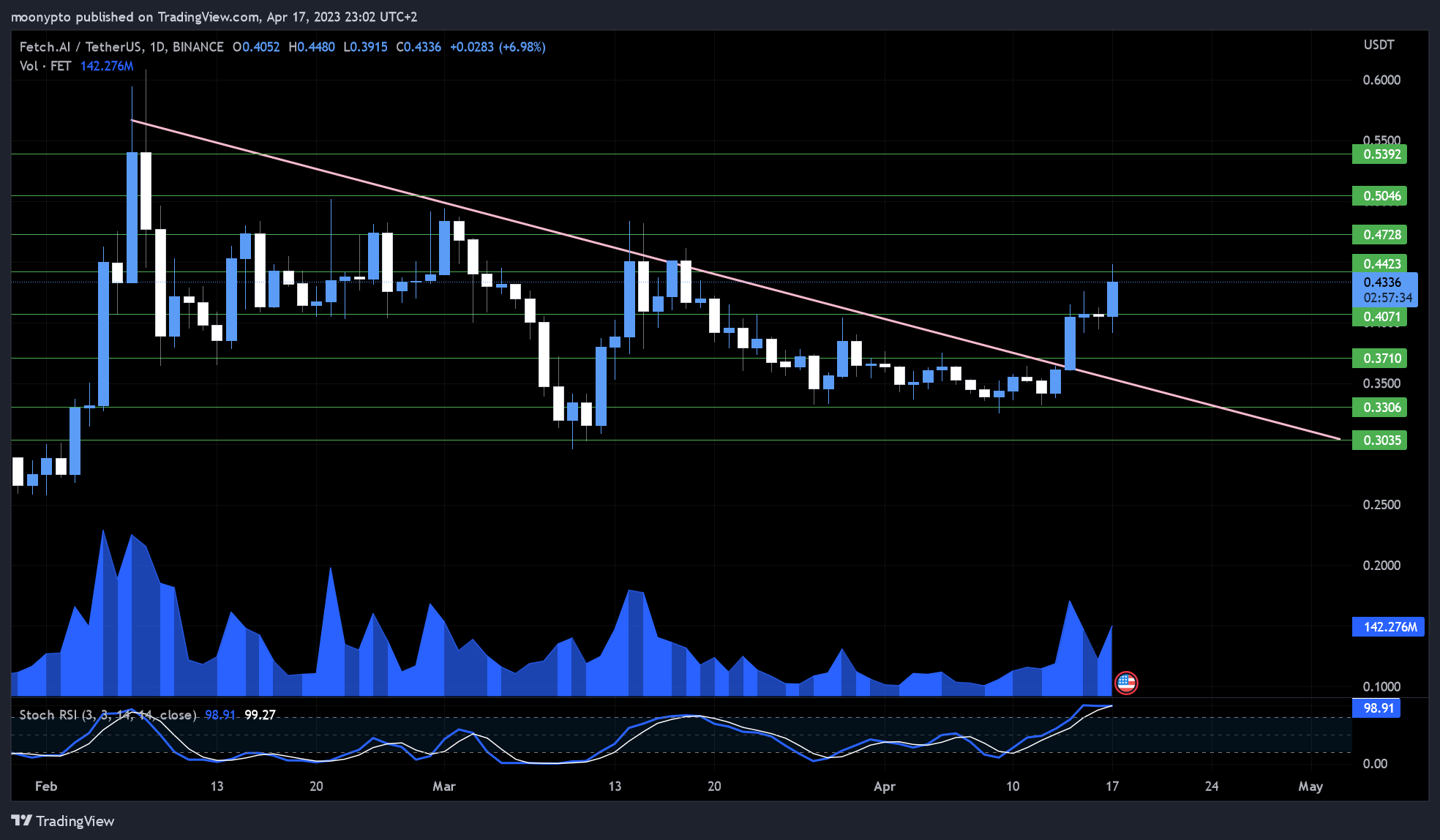The width and height of the screenshot is (1440, 840).
Task: Click the Mar label on the time axis
Action: tap(444, 787)
